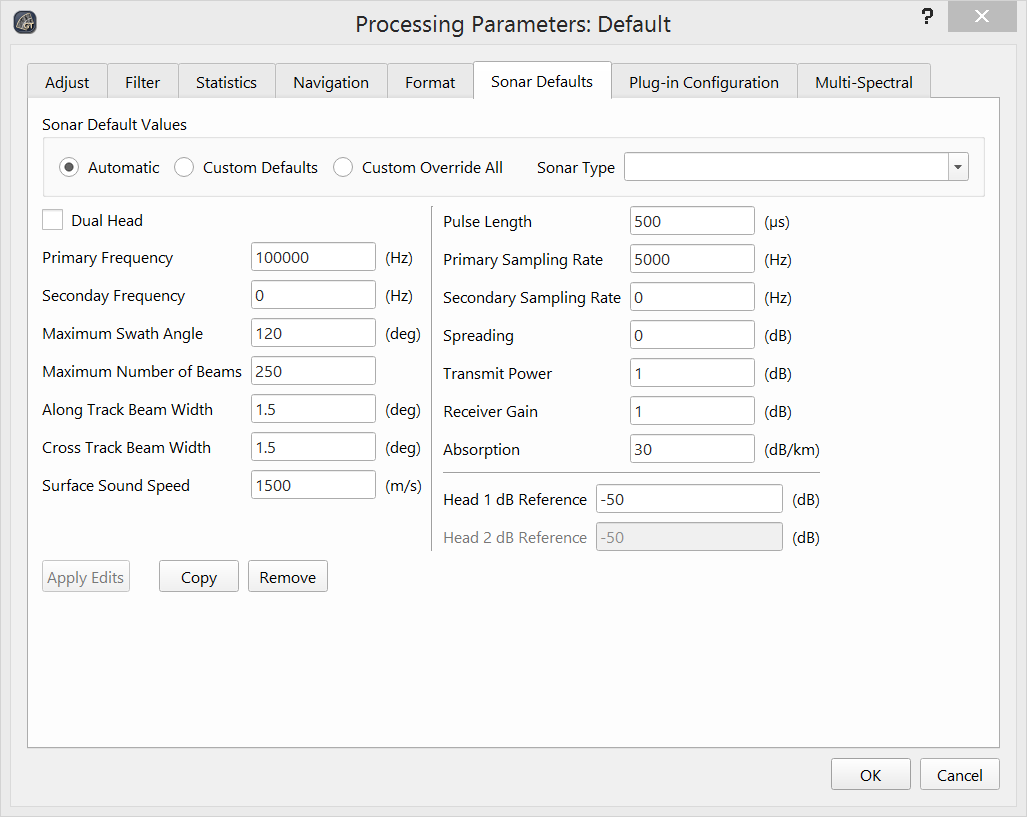
Task: Switch to the Adjust tab
Action: click(x=67, y=82)
